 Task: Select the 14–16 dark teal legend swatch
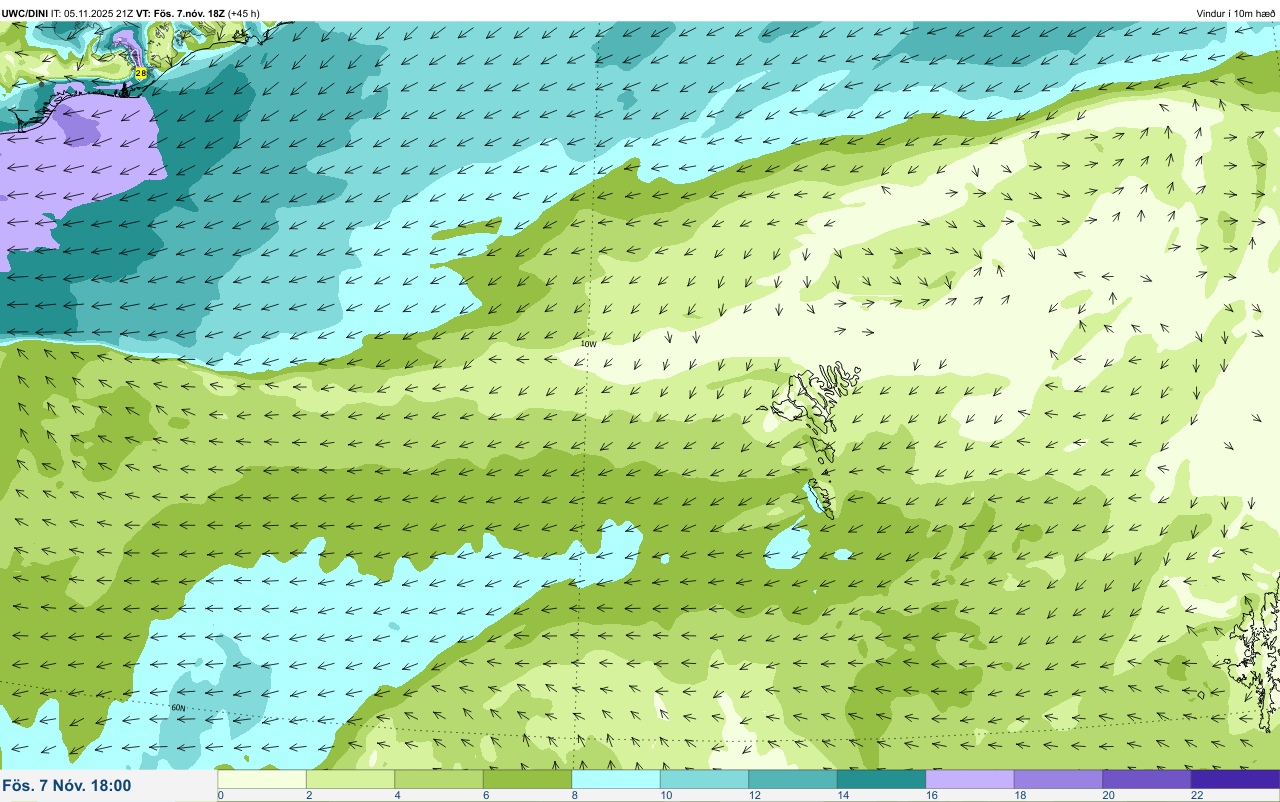point(881,779)
